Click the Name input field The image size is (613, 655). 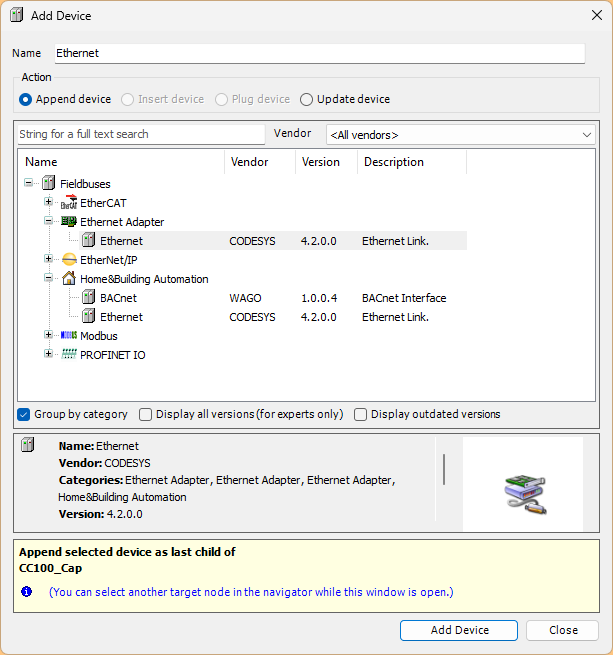[320, 53]
